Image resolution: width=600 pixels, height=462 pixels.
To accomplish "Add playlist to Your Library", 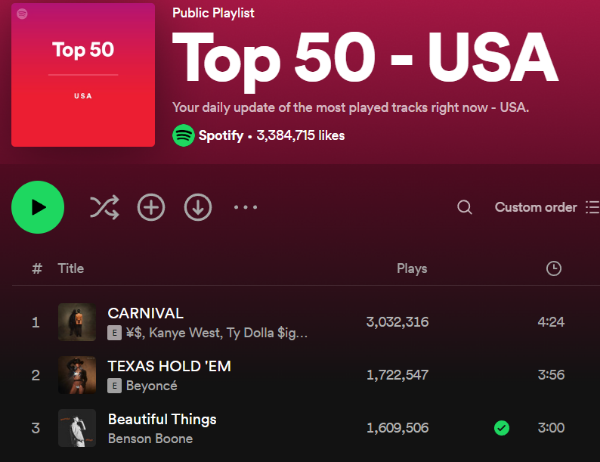I will tap(151, 207).
